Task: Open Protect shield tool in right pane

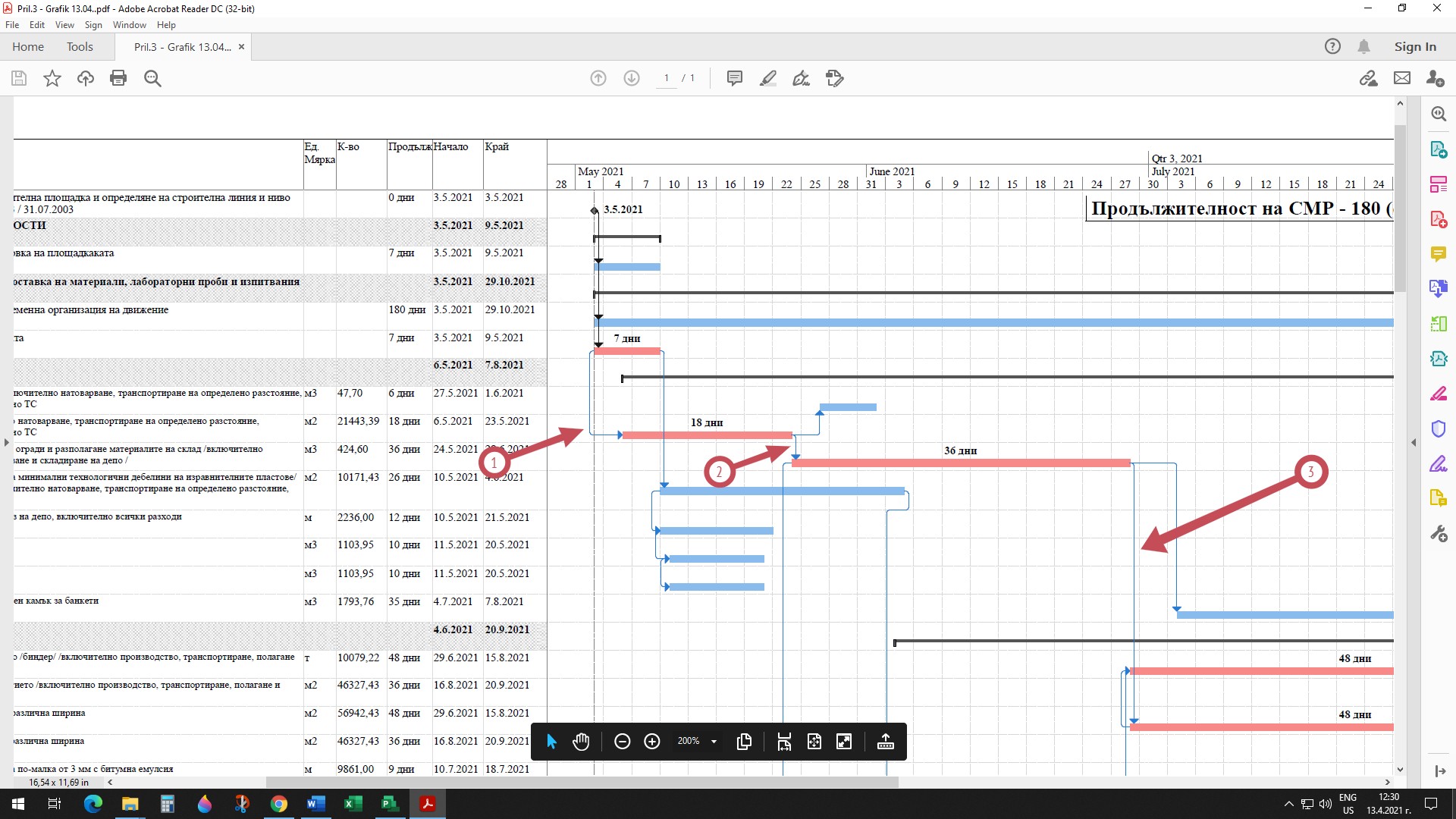Action: (x=1439, y=428)
